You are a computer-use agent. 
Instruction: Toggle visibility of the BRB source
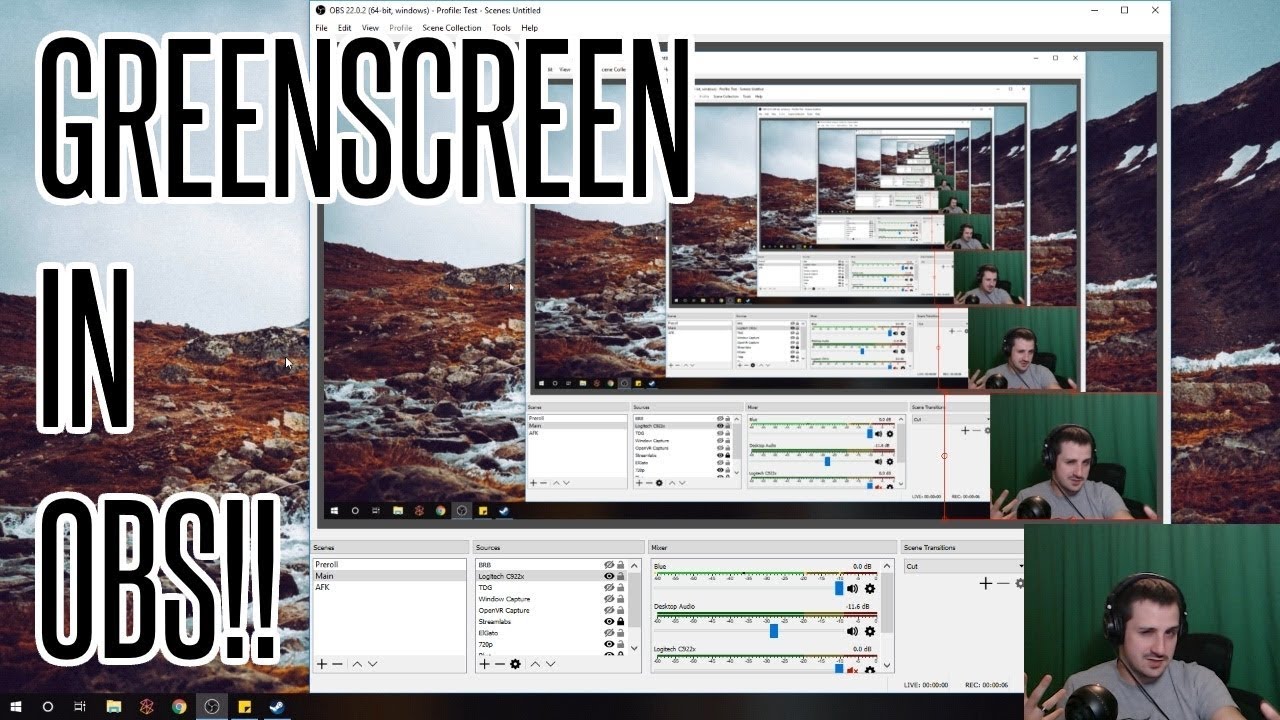608,565
